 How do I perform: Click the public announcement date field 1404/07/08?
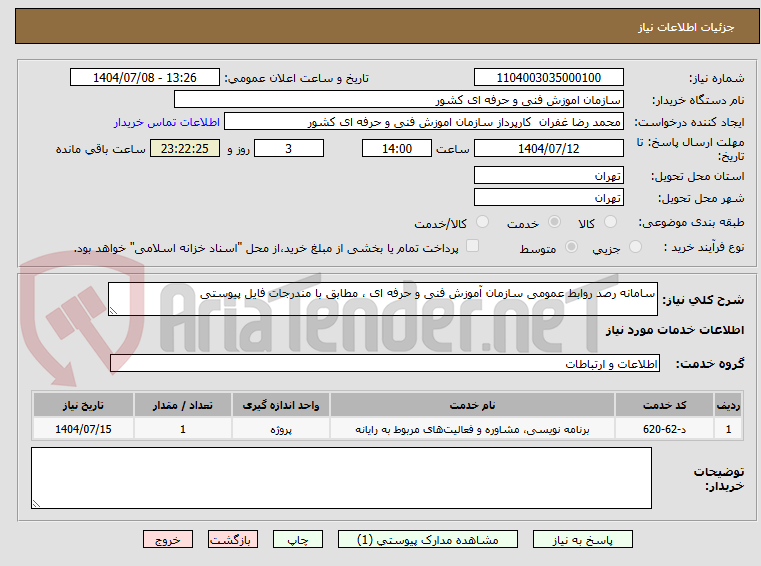pos(145,78)
